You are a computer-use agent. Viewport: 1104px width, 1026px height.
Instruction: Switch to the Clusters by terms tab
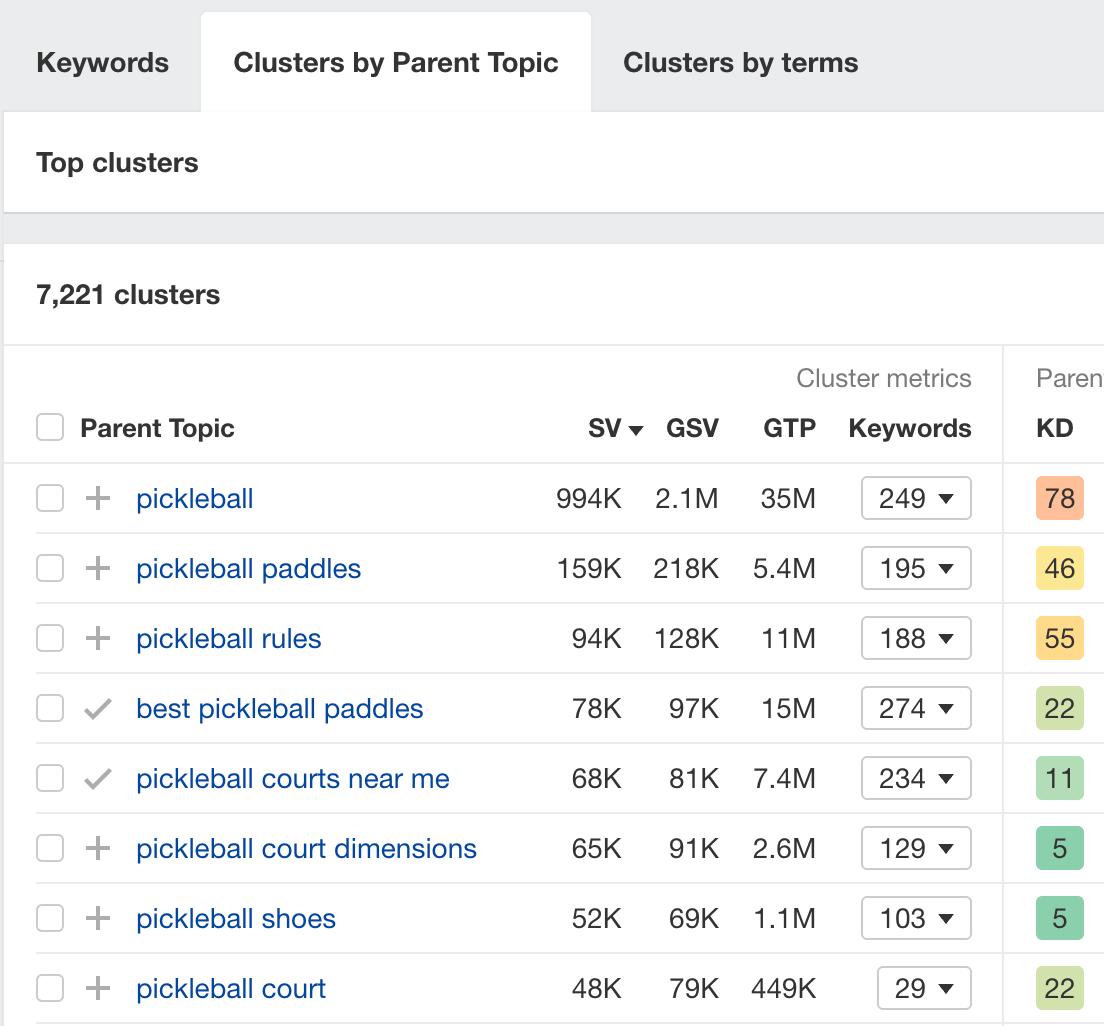click(740, 62)
